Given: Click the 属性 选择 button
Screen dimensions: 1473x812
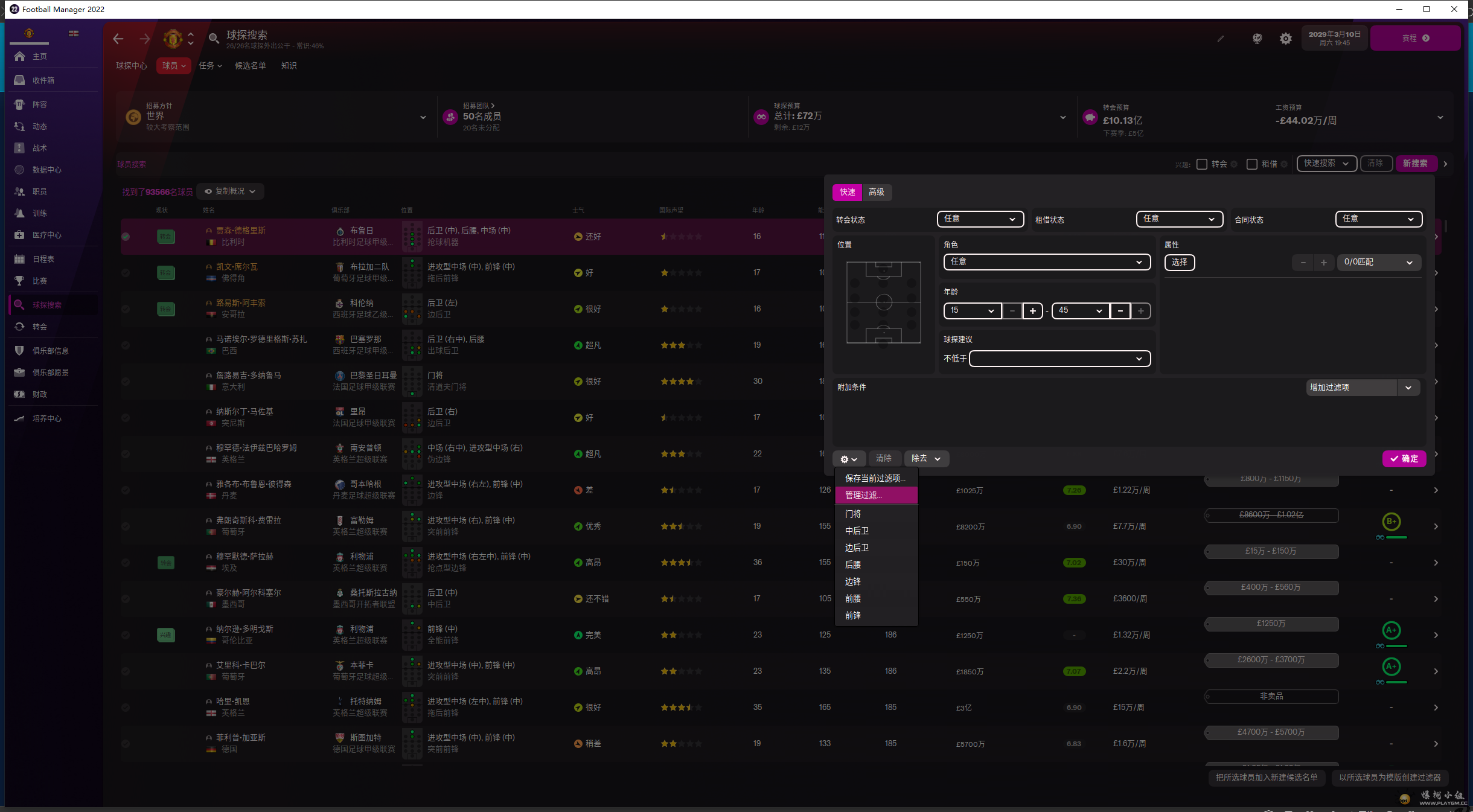Looking at the screenshot, I should coord(1179,263).
